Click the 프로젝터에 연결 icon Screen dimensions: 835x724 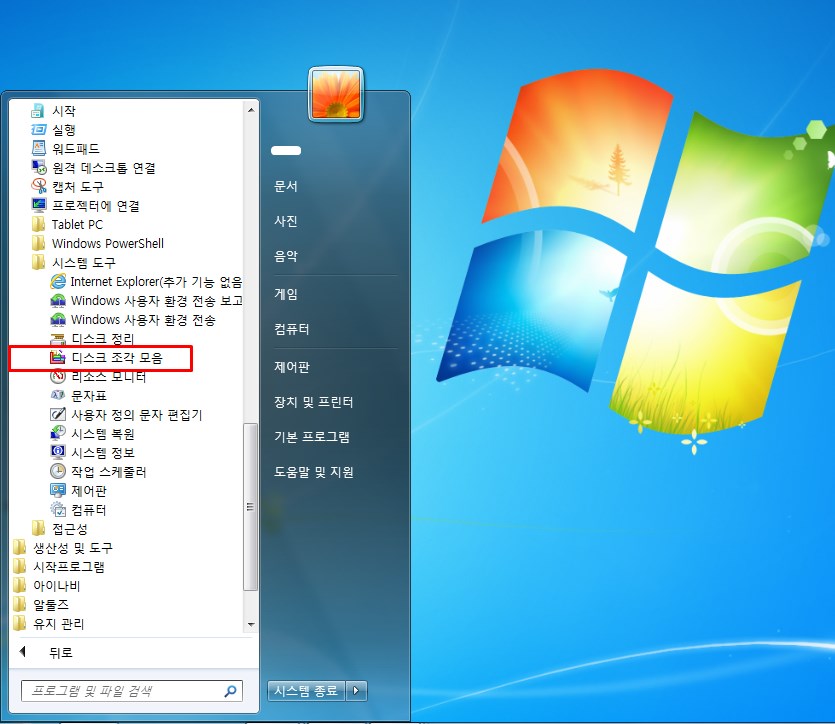38,205
